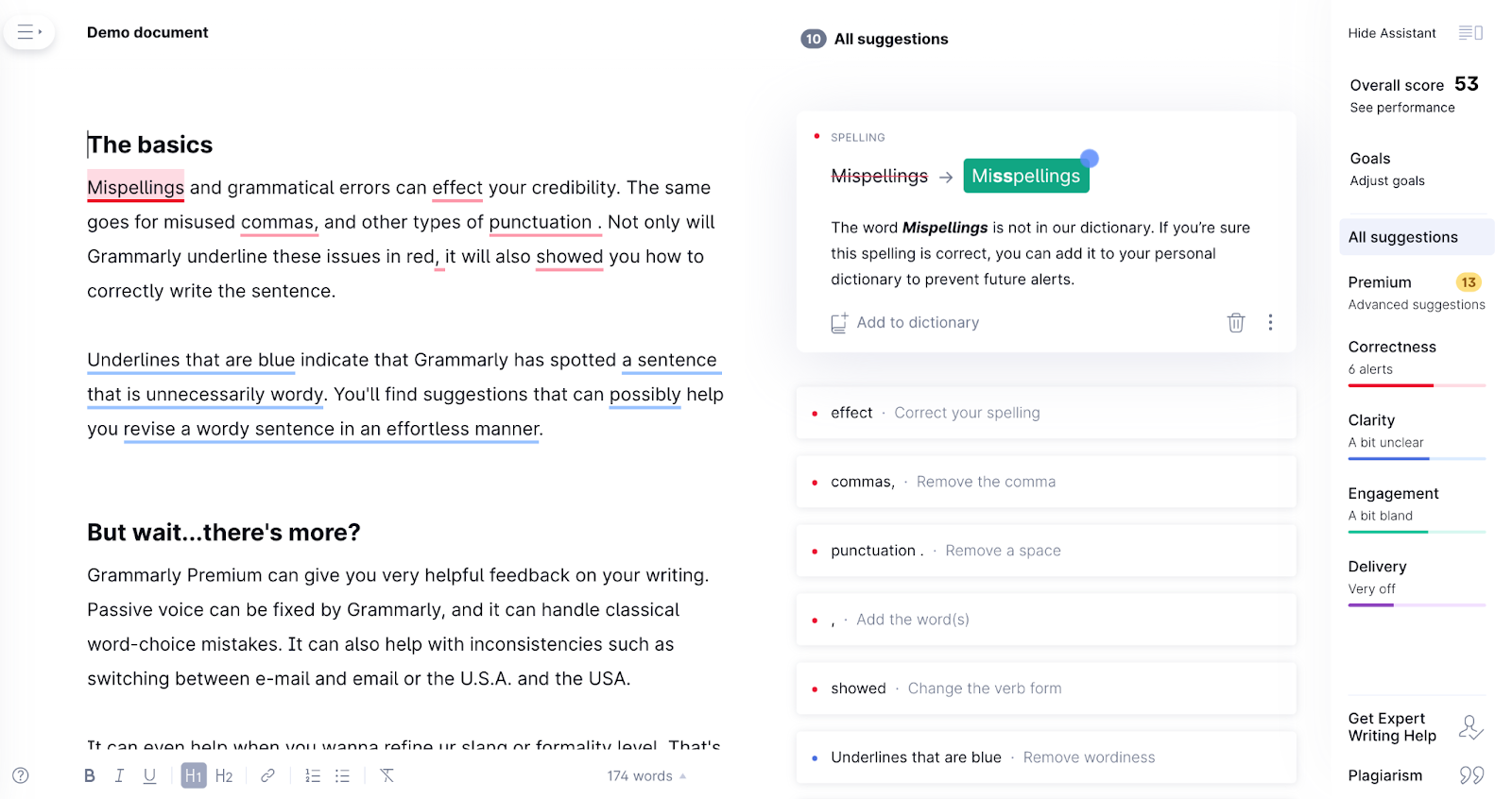This screenshot has width=1512, height=799.
Task: Clear formatting with the clear-format icon
Action: coord(387,774)
